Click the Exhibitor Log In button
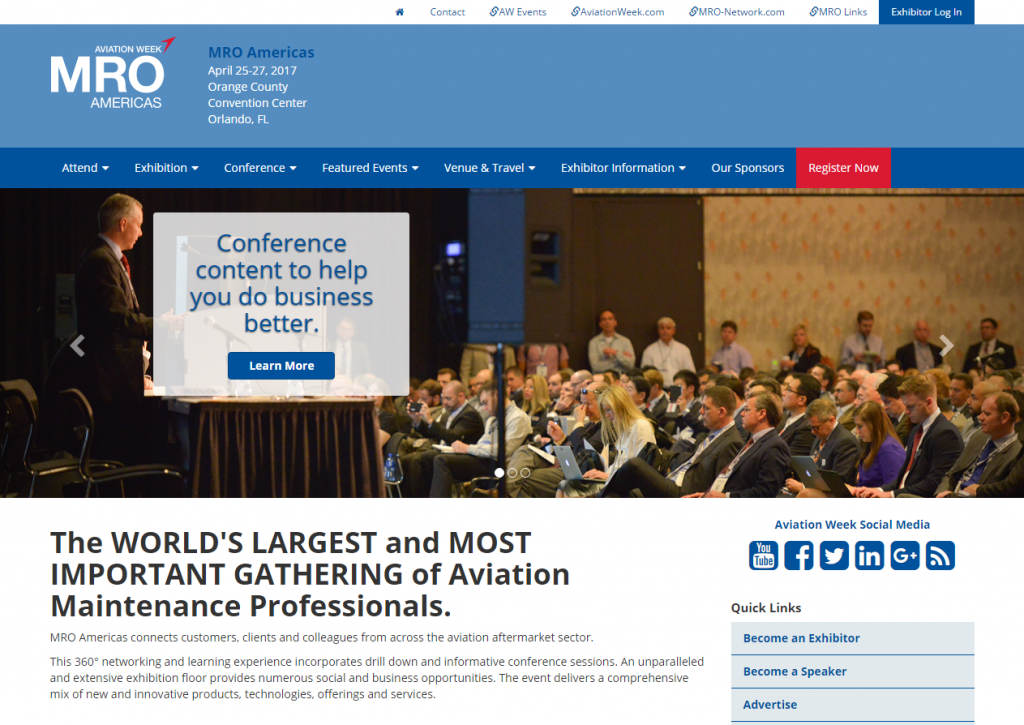 (926, 12)
